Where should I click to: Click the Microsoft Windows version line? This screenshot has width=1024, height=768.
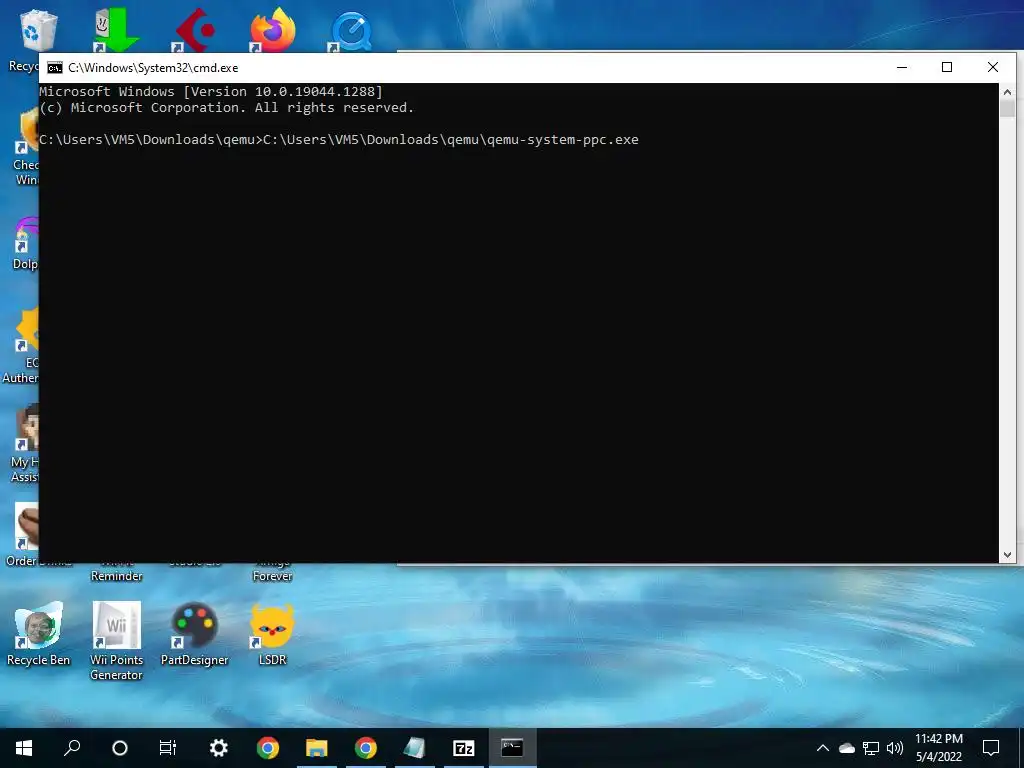click(x=211, y=91)
